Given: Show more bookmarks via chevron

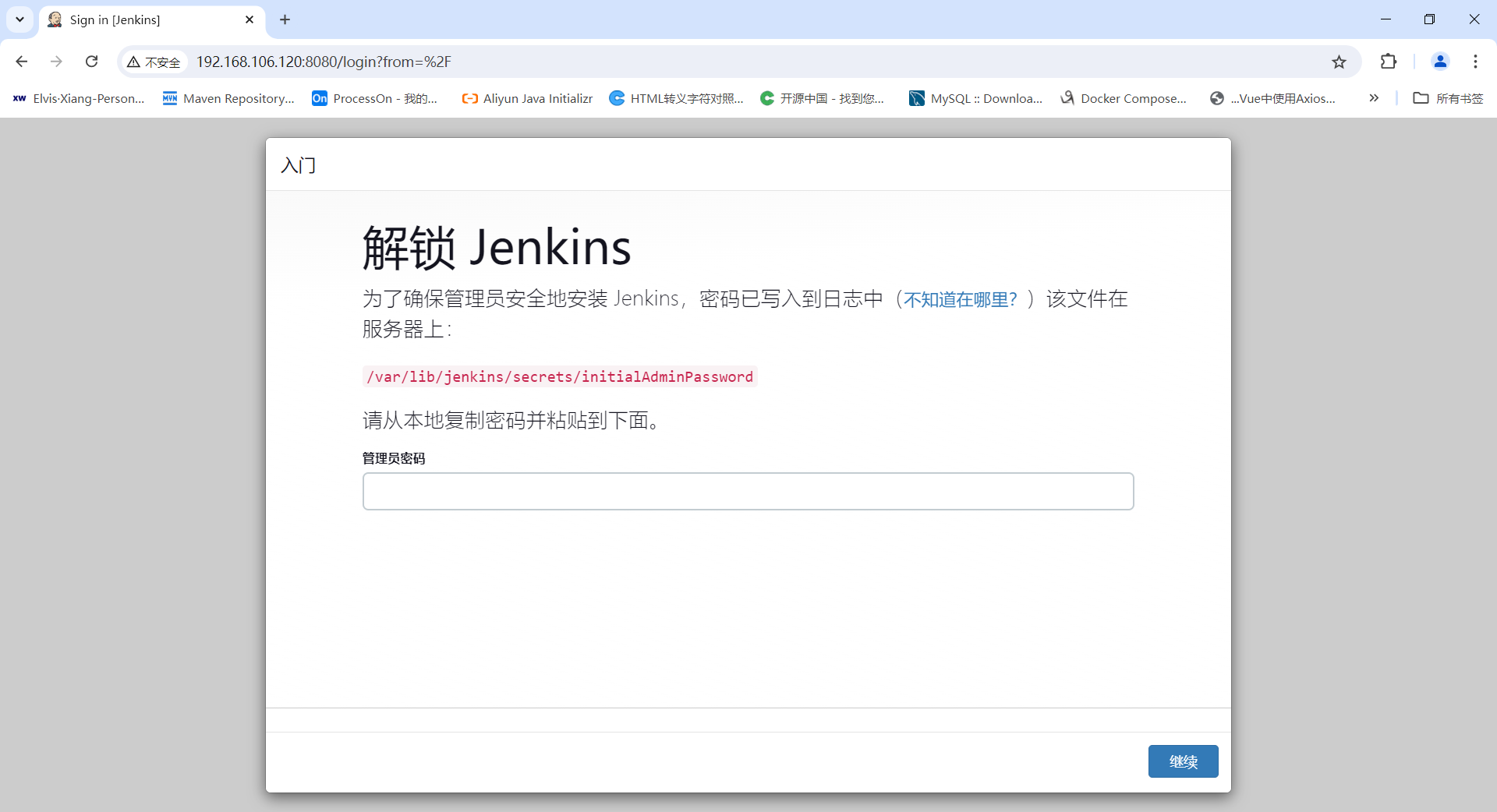Looking at the screenshot, I should point(1374,98).
